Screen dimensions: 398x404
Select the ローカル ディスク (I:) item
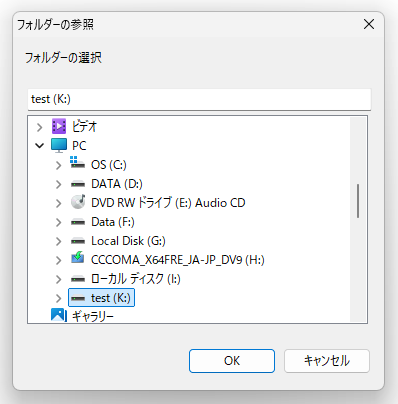pyautogui.click(x=135, y=279)
